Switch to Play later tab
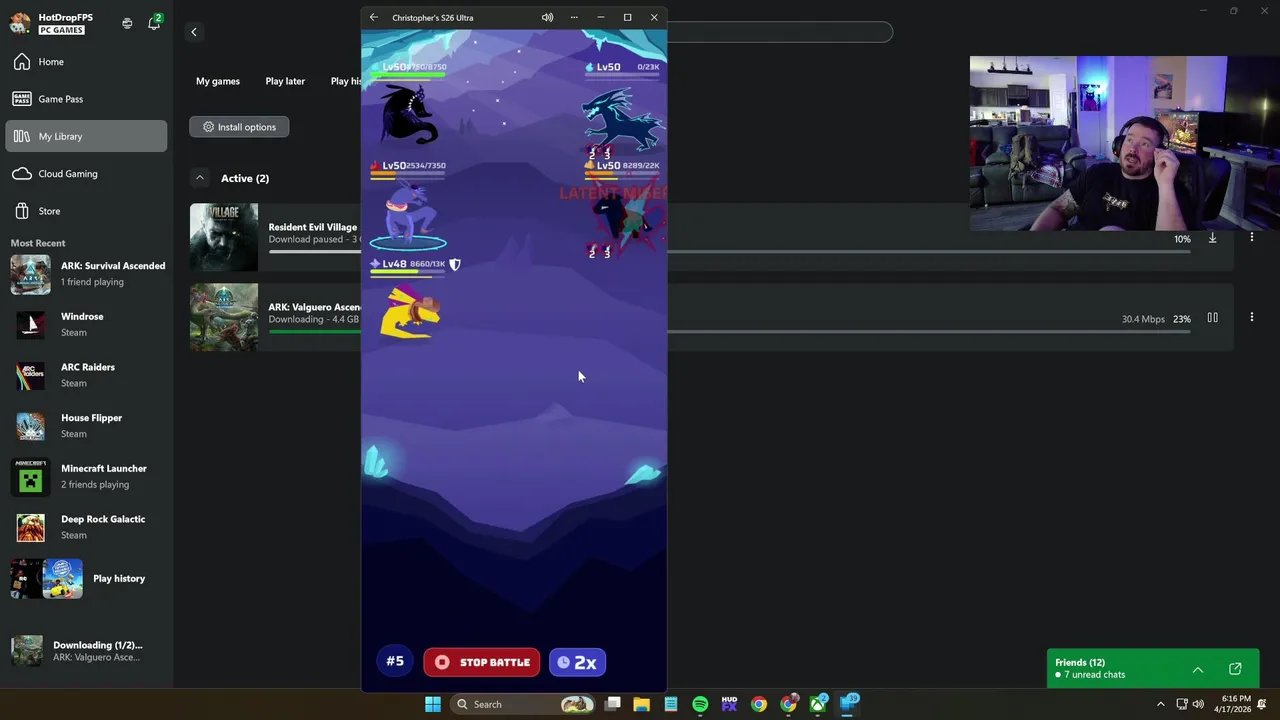The width and height of the screenshot is (1280, 720). click(285, 81)
